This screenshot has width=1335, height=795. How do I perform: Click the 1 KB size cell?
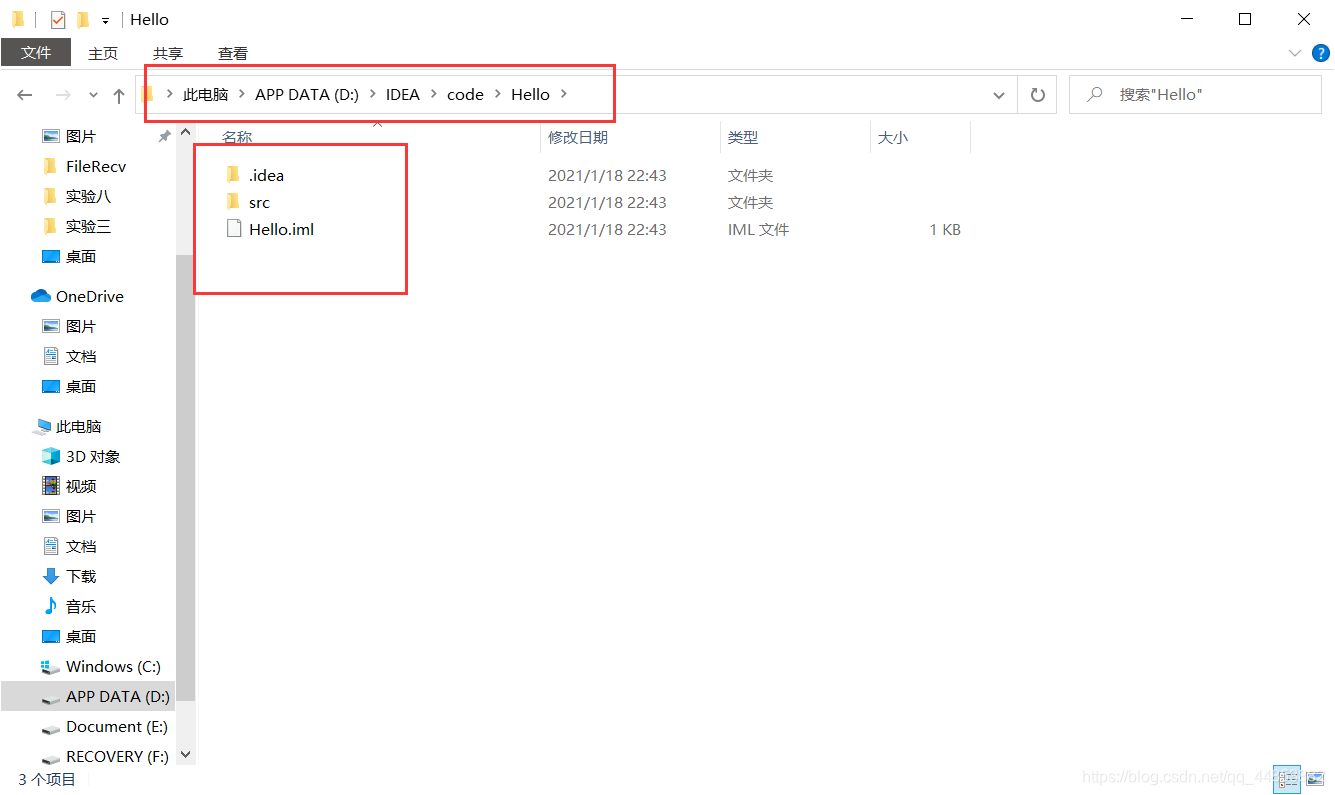coord(945,229)
